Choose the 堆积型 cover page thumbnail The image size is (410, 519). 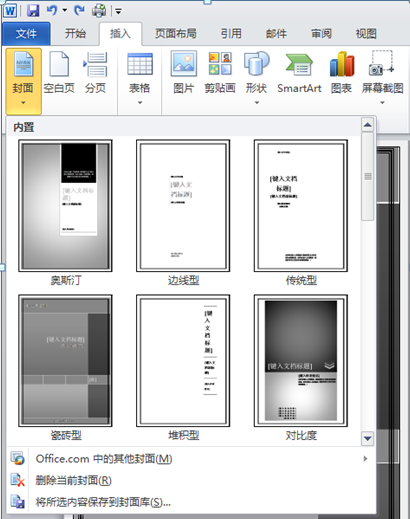click(183, 360)
